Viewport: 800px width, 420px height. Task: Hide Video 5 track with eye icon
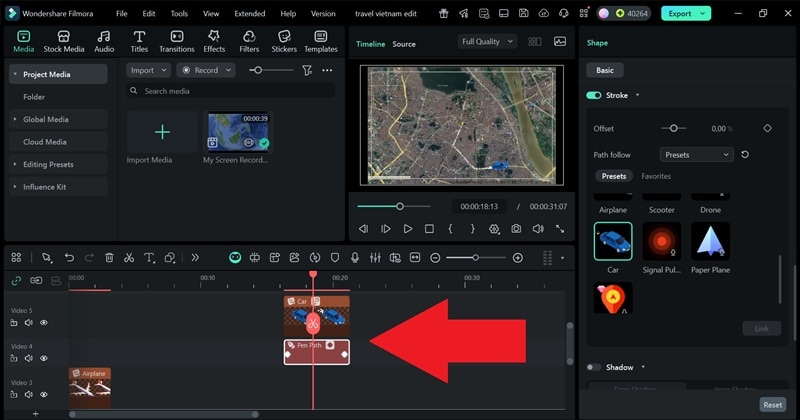click(x=44, y=323)
